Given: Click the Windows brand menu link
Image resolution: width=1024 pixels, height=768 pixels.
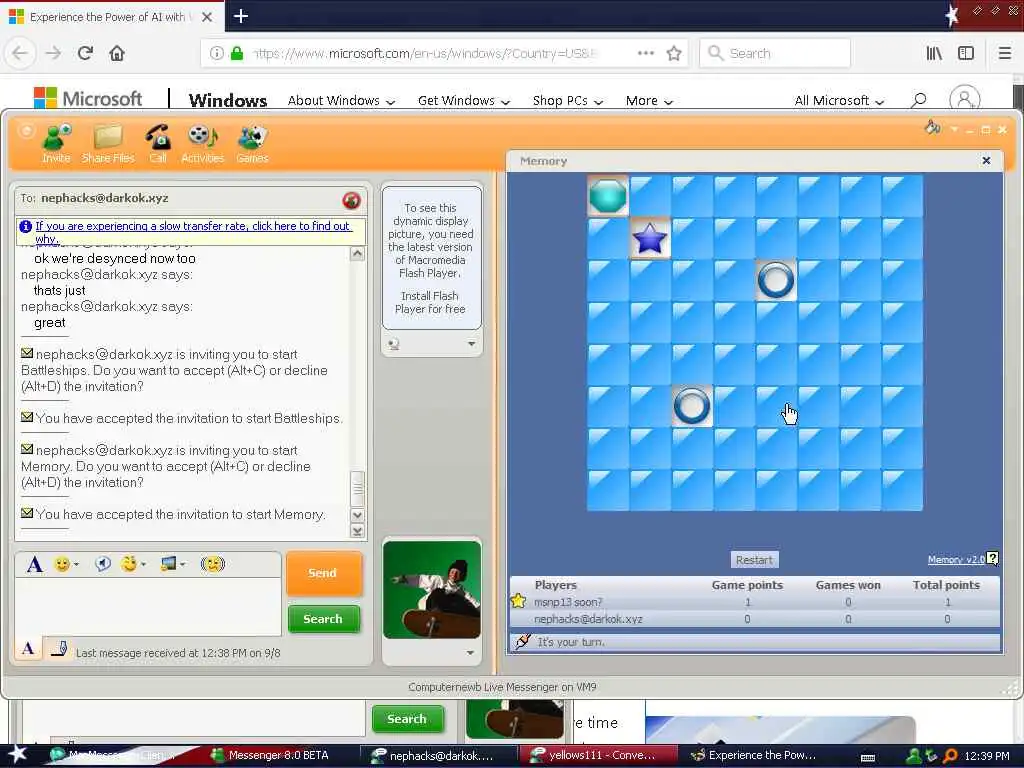Looking at the screenshot, I should (x=227, y=100).
